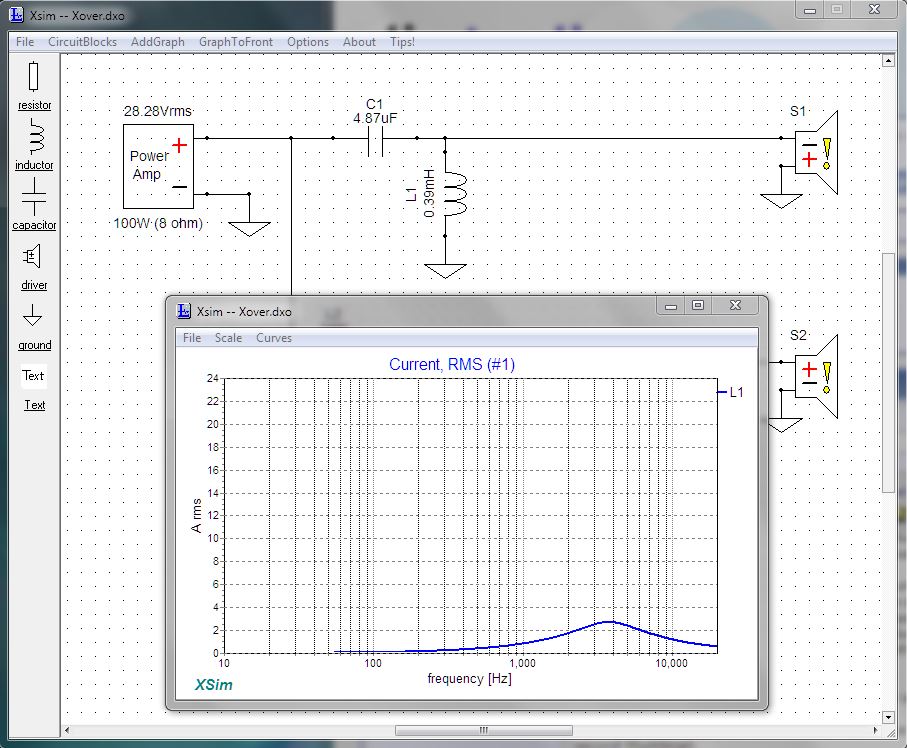Open the Tips! menu
This screenshot has height=748, width=907.
click(402, 42)
